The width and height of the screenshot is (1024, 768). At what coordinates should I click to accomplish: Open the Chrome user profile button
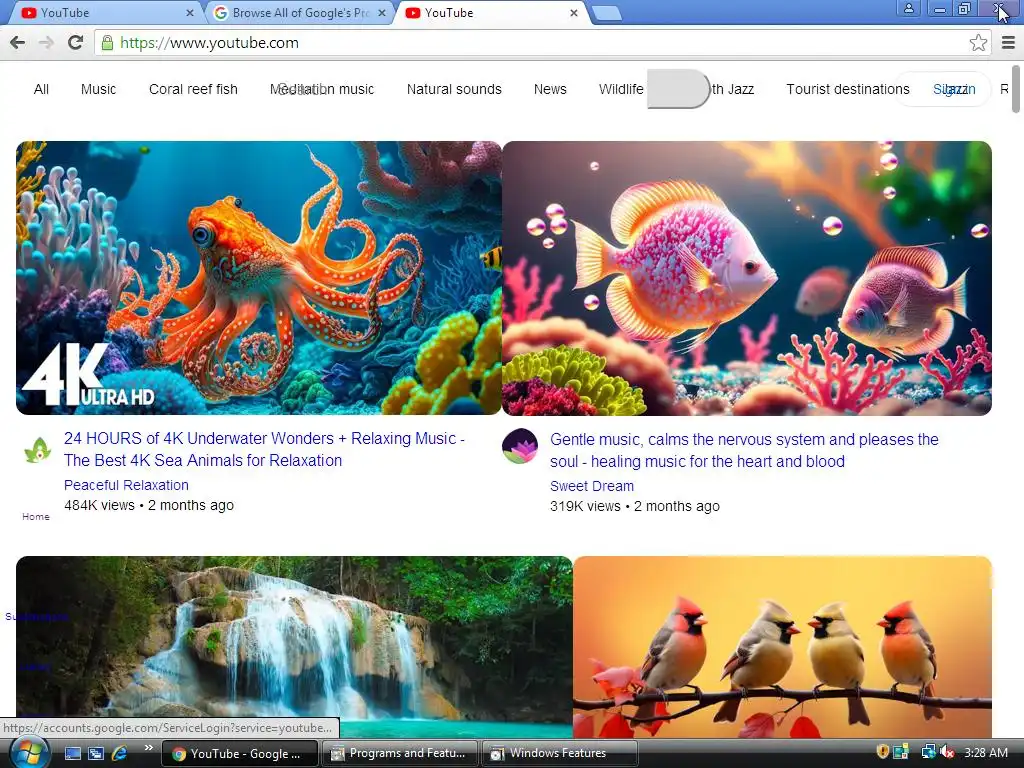pyautogui.click(x=908, y=8)
